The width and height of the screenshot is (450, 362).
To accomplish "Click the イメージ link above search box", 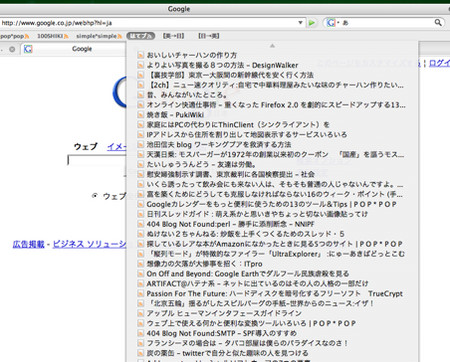I will (117, 147).
